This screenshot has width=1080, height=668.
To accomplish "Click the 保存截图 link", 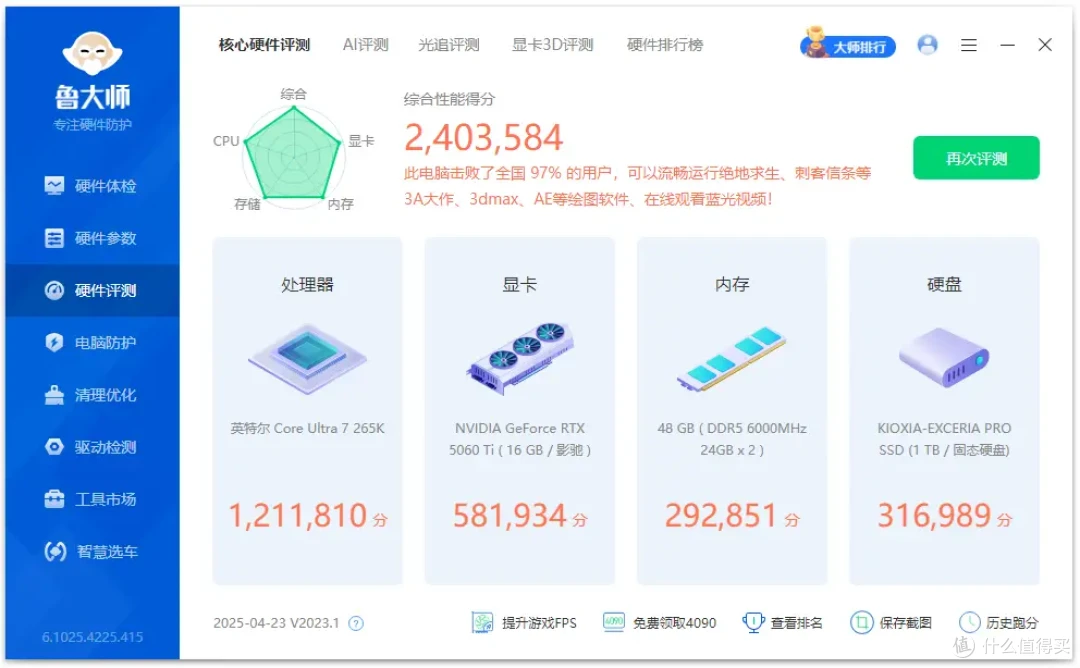I will pos(906,623).
